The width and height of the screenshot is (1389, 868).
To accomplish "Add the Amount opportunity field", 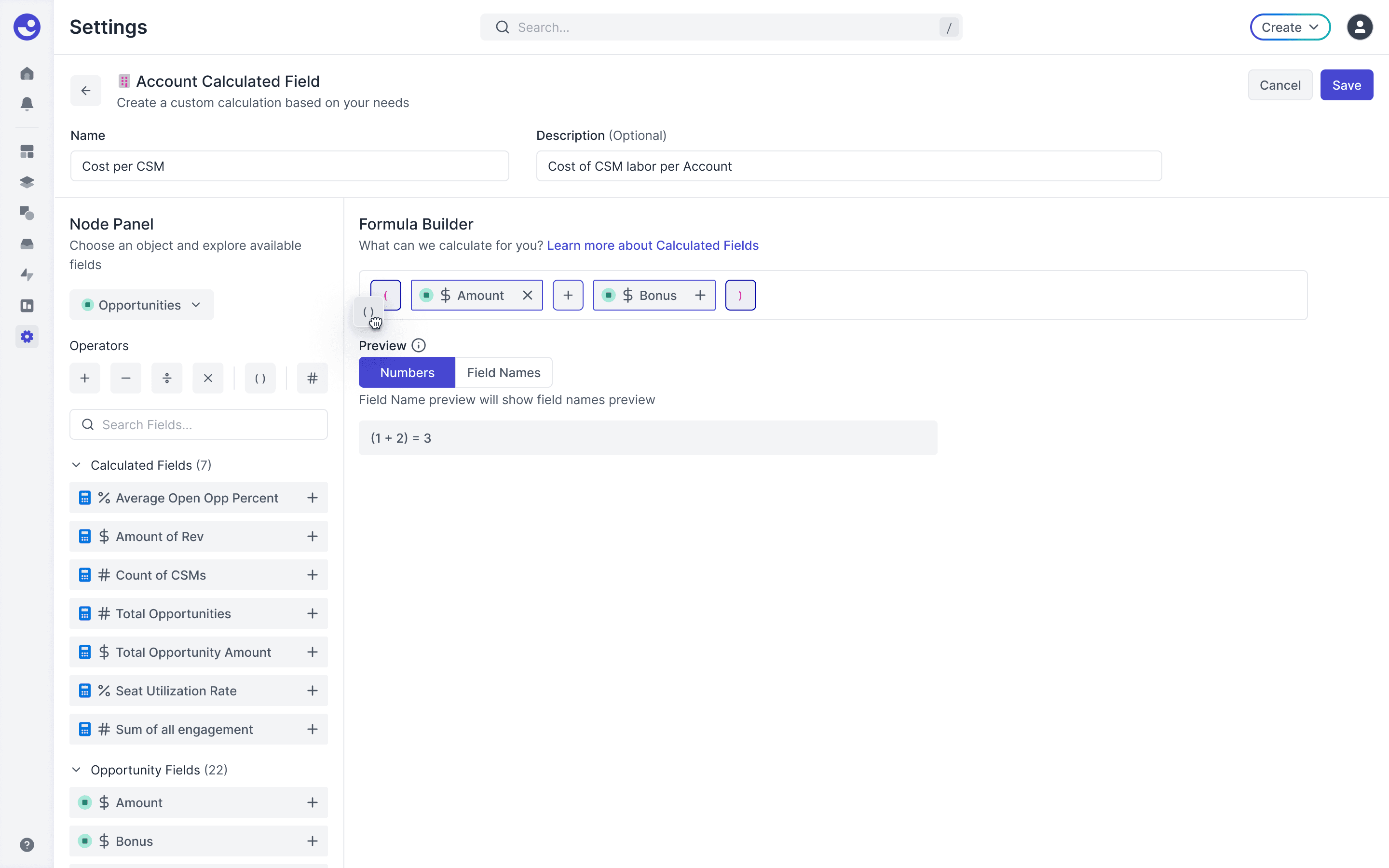I will pos(312,802).
